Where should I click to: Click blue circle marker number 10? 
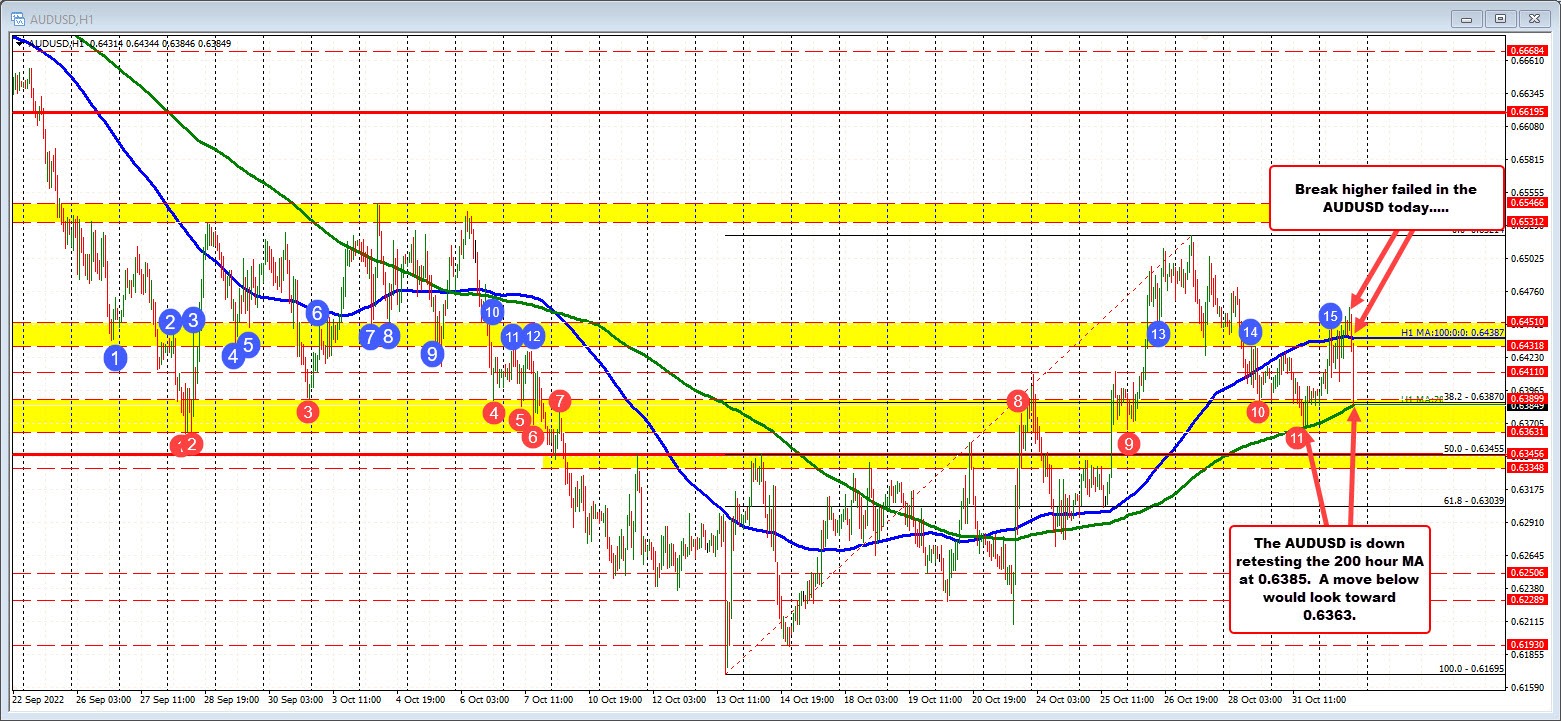491,311
